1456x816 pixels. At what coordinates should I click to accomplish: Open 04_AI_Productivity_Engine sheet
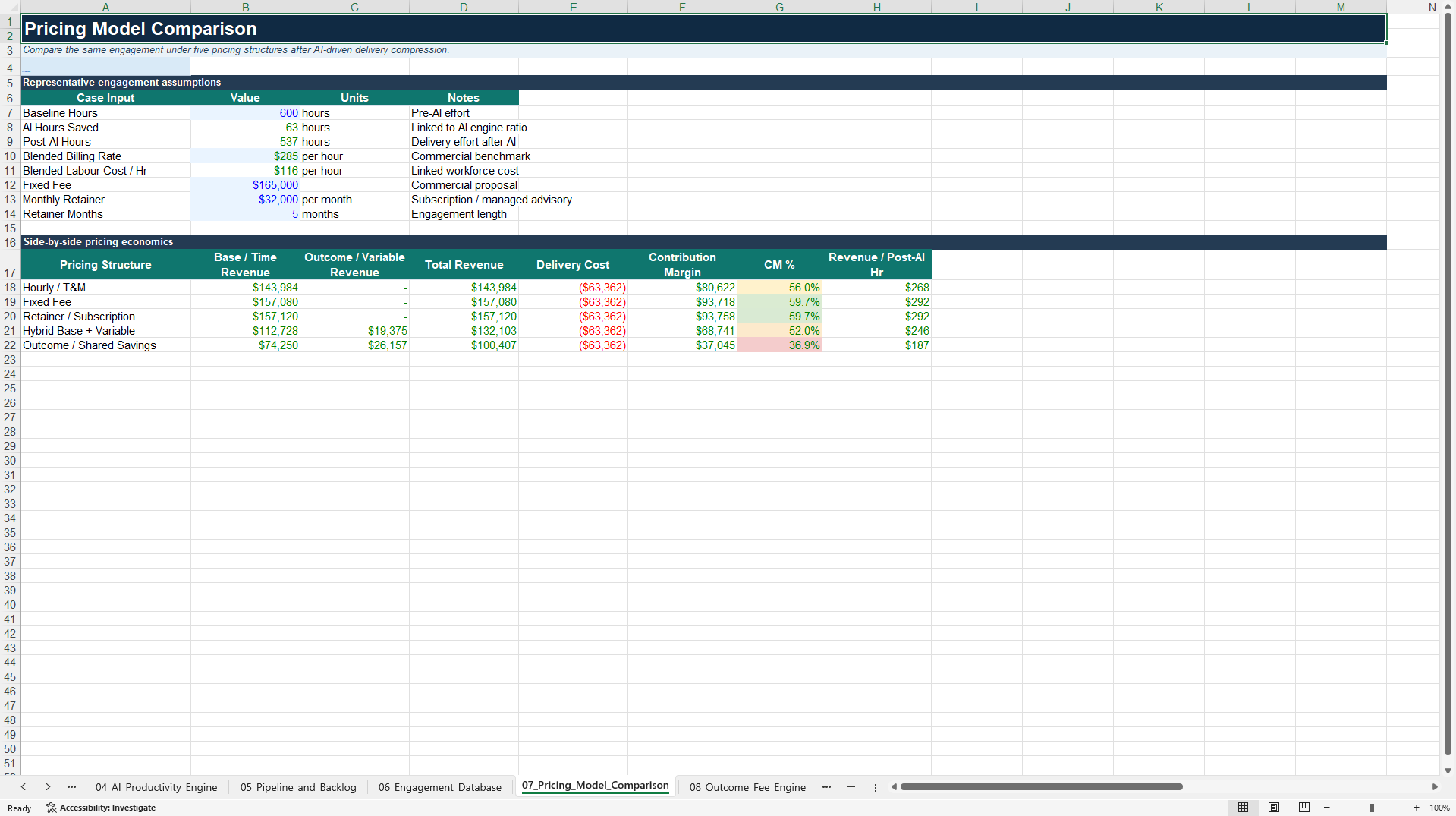[156, 787]
